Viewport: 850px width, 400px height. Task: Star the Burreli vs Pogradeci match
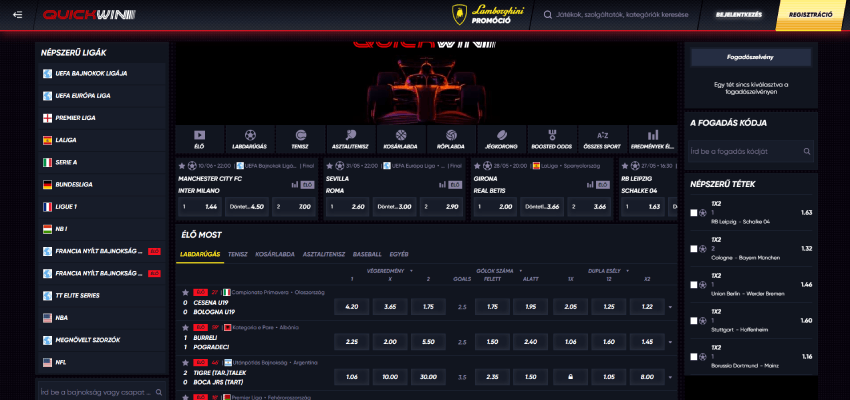pyautogui.click(x=185, y=327)
